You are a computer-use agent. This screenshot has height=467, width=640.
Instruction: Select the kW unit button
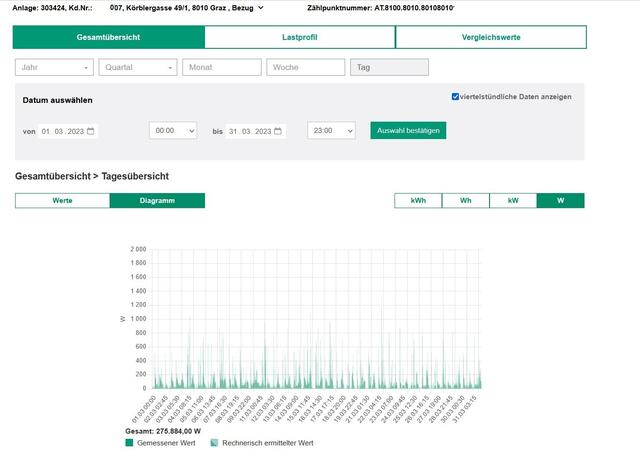coord(513,200)
